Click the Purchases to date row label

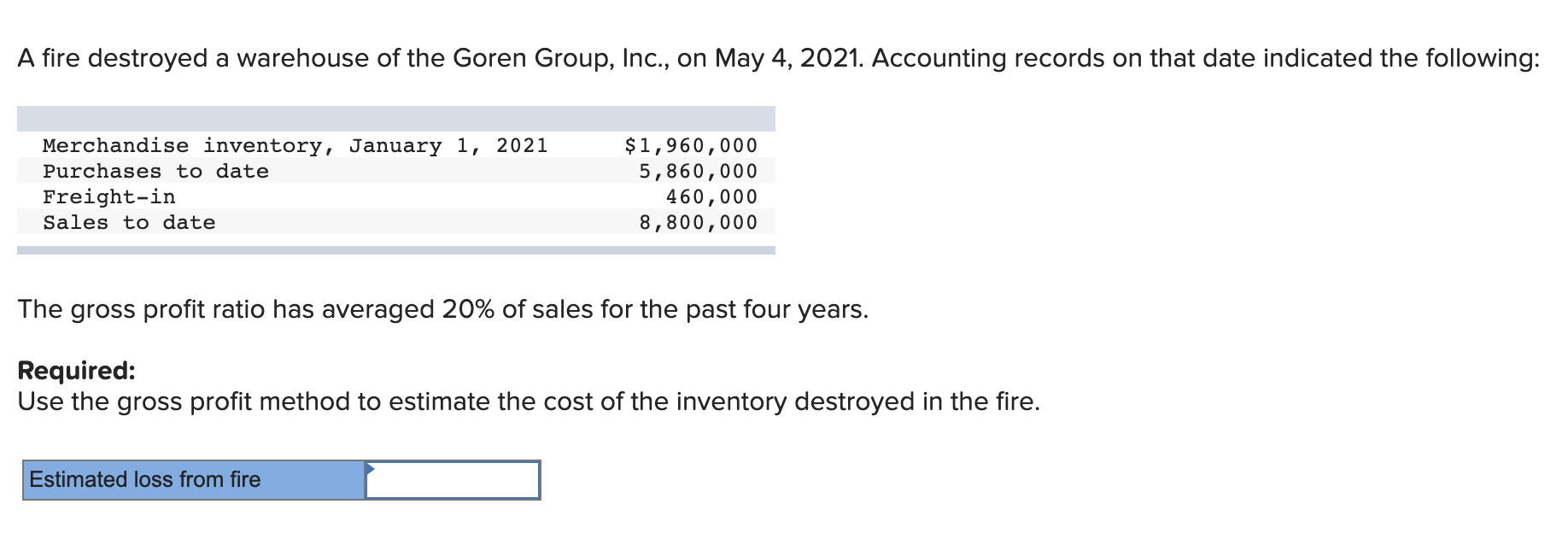pos(155,171)
